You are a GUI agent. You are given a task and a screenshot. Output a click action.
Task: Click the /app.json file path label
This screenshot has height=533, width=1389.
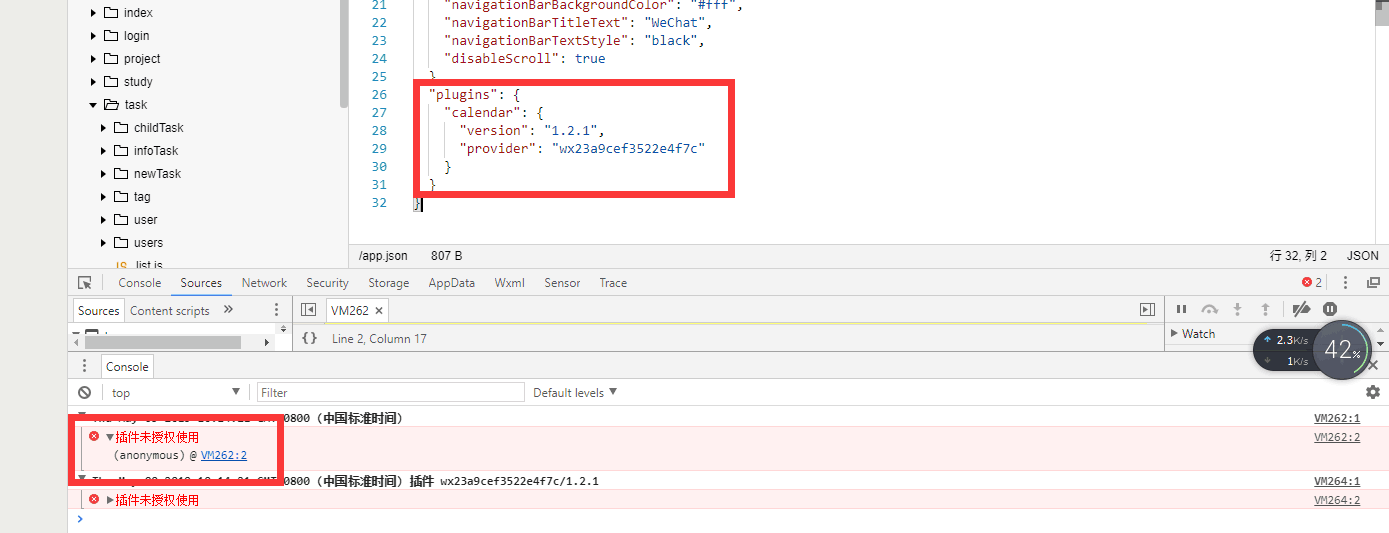point(383,256)
